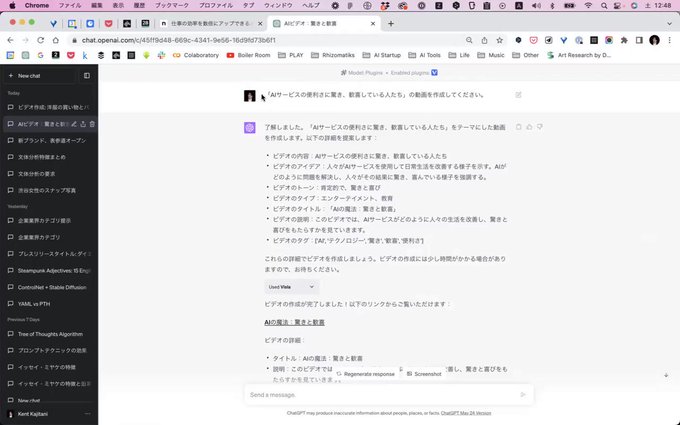
Task: Share the selected AIビデオ chat
Action: pos(83,124)
